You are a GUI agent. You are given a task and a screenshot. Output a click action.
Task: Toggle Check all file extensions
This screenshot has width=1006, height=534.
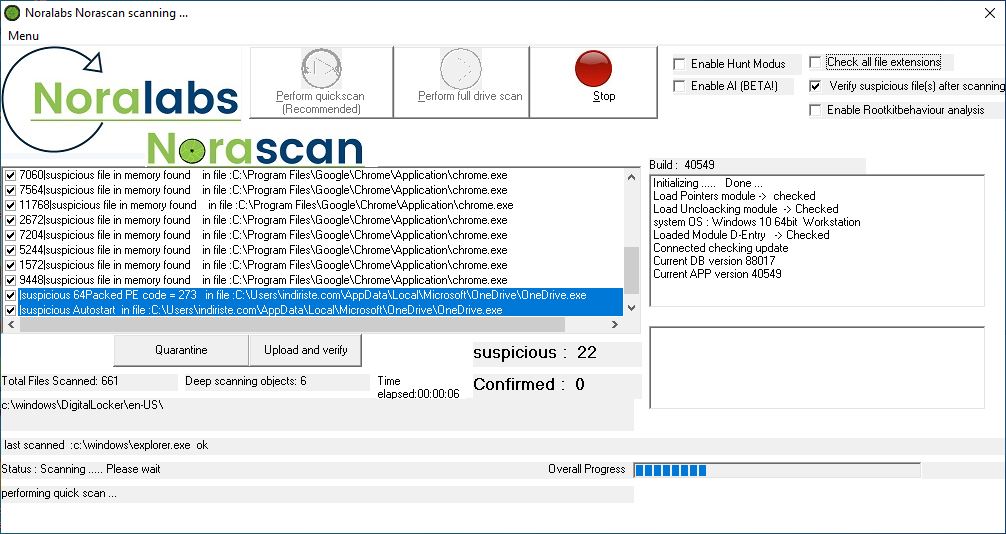click(815, 62)
